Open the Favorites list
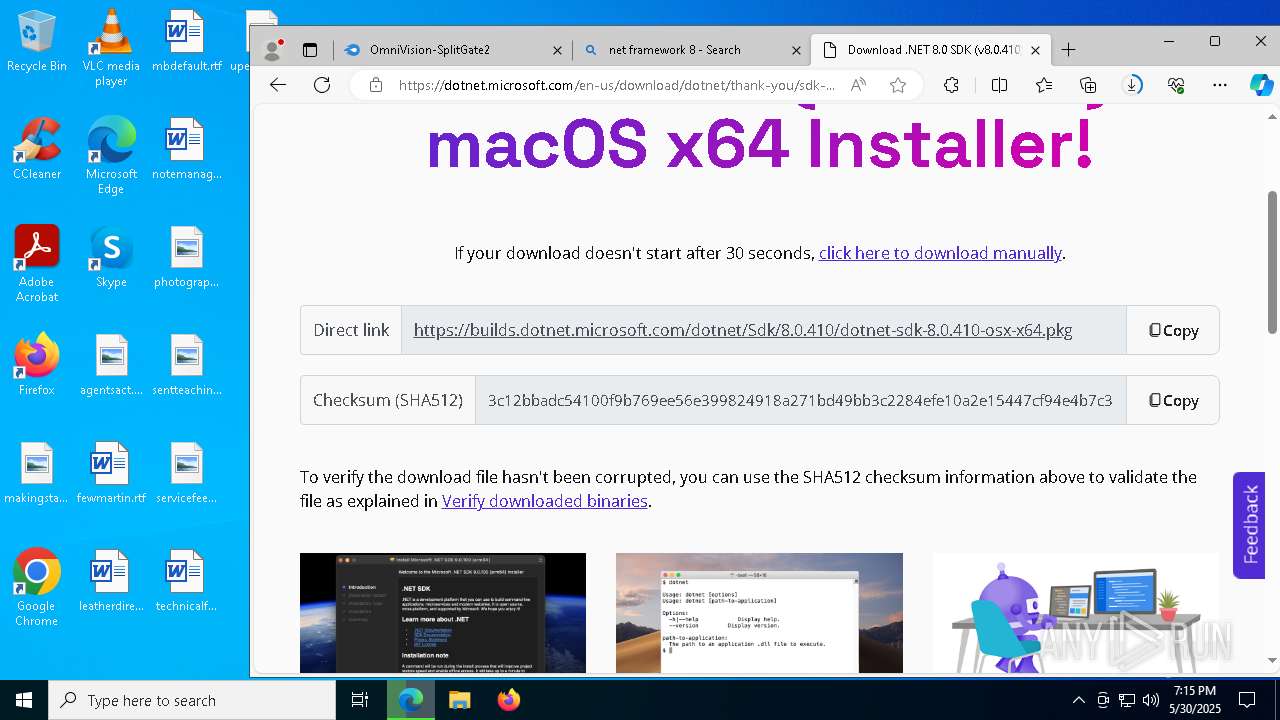This screenshot has width=1280, height=720. point(1044,85)
